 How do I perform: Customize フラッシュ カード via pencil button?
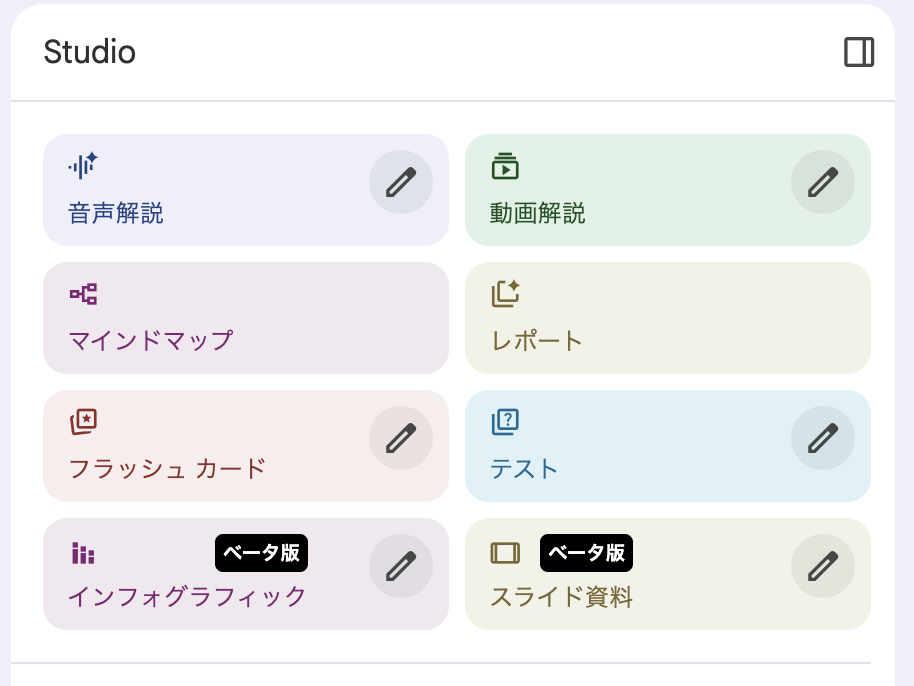coord(401,438)
